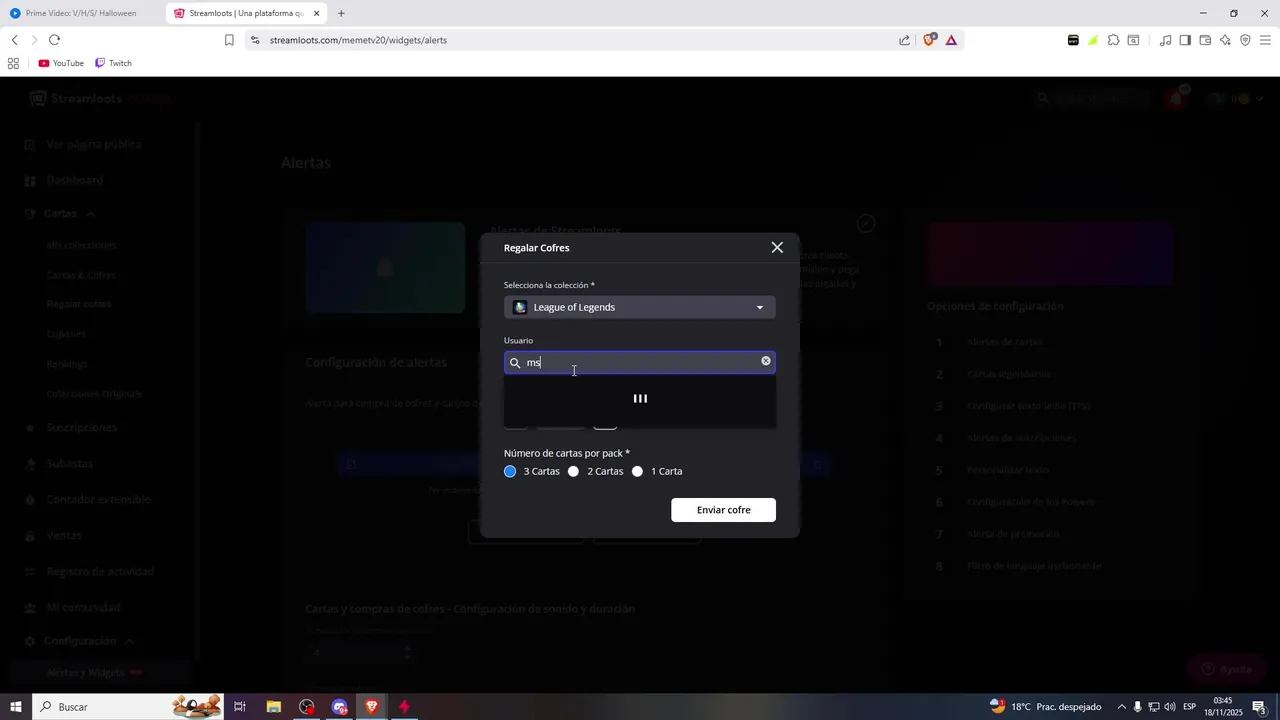The height and width of the screenshot is (720, 1280).
Task: Open the black card extension icon
Action: pyautogui.click(x=1073, y=40)
